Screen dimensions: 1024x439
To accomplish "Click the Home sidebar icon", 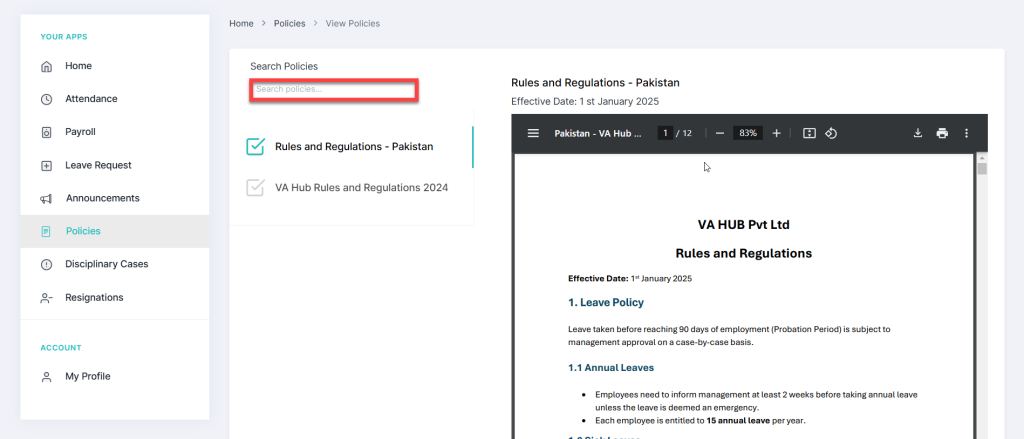I will (x=46, y=66).
